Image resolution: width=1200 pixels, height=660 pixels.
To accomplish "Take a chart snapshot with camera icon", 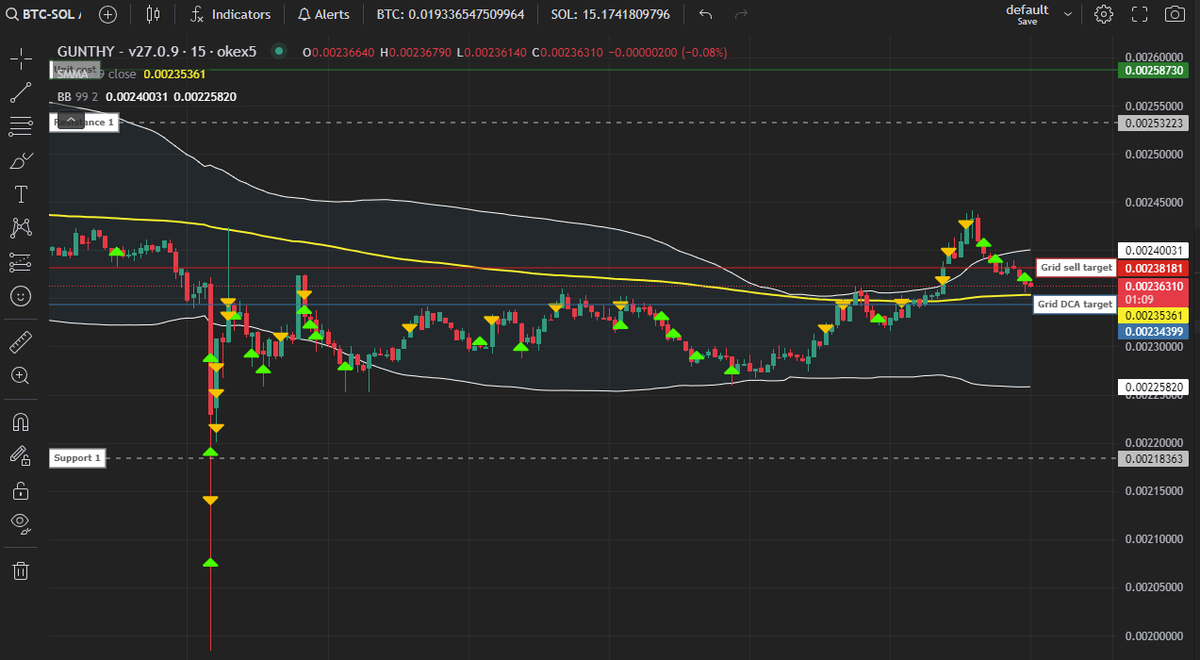I will coord(1175,14).
